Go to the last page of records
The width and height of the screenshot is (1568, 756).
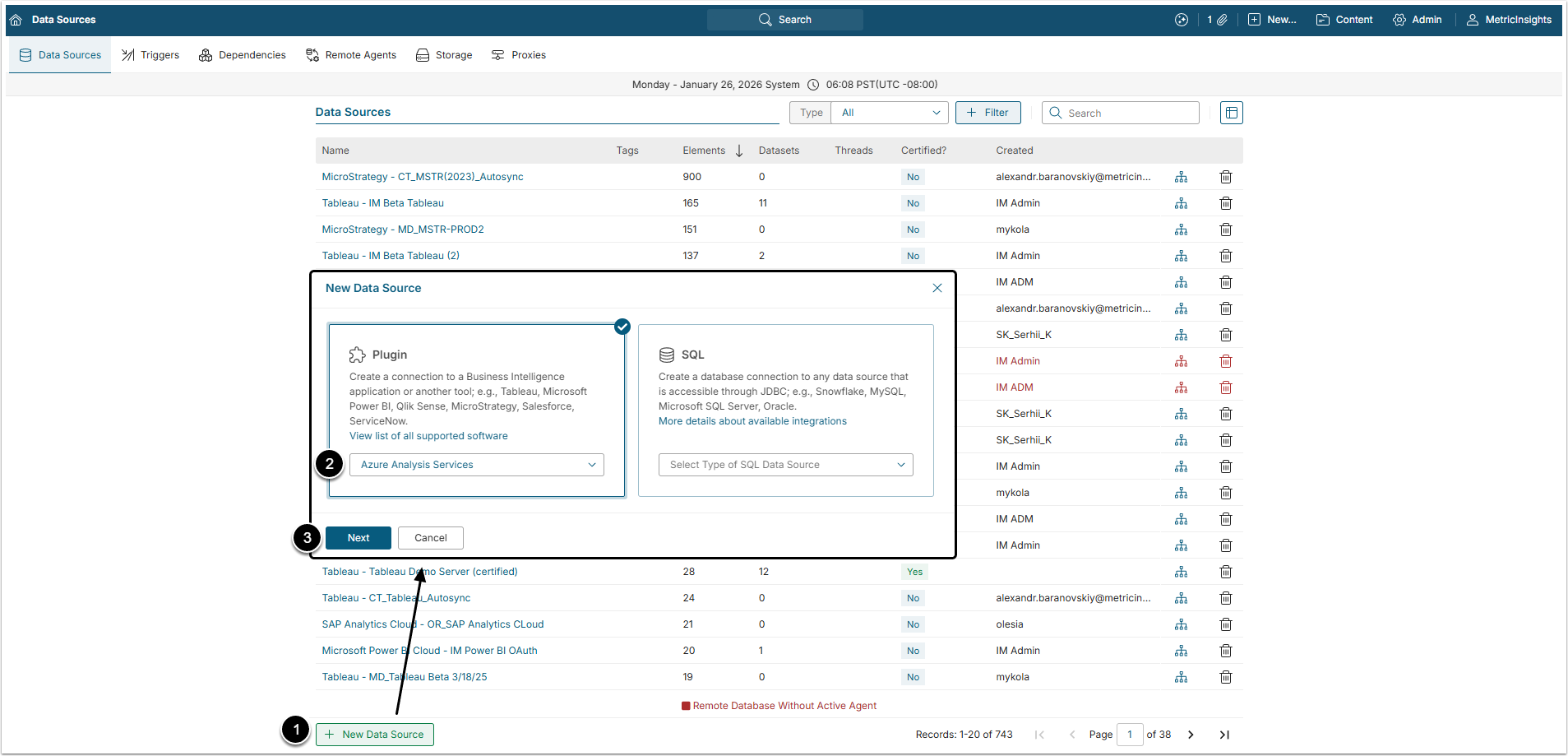pyautogui.click(x=1223, y=735)
